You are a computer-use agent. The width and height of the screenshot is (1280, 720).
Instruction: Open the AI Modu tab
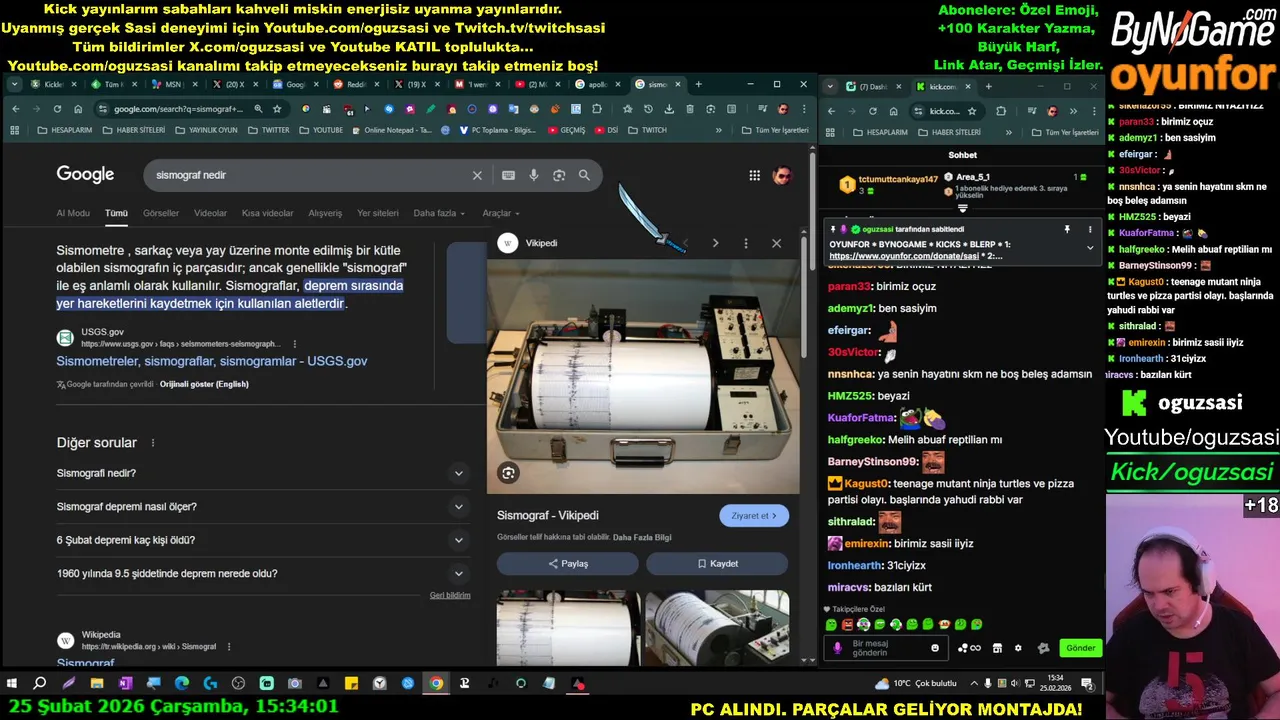coord(73,213)
